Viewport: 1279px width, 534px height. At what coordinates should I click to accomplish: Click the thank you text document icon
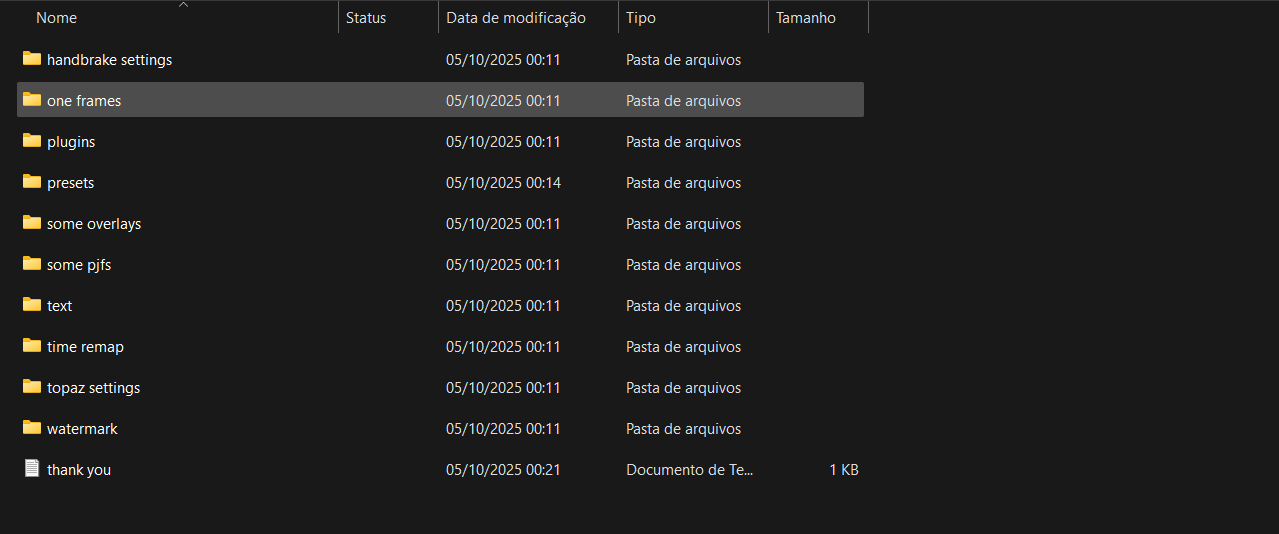tap(32, 469)
